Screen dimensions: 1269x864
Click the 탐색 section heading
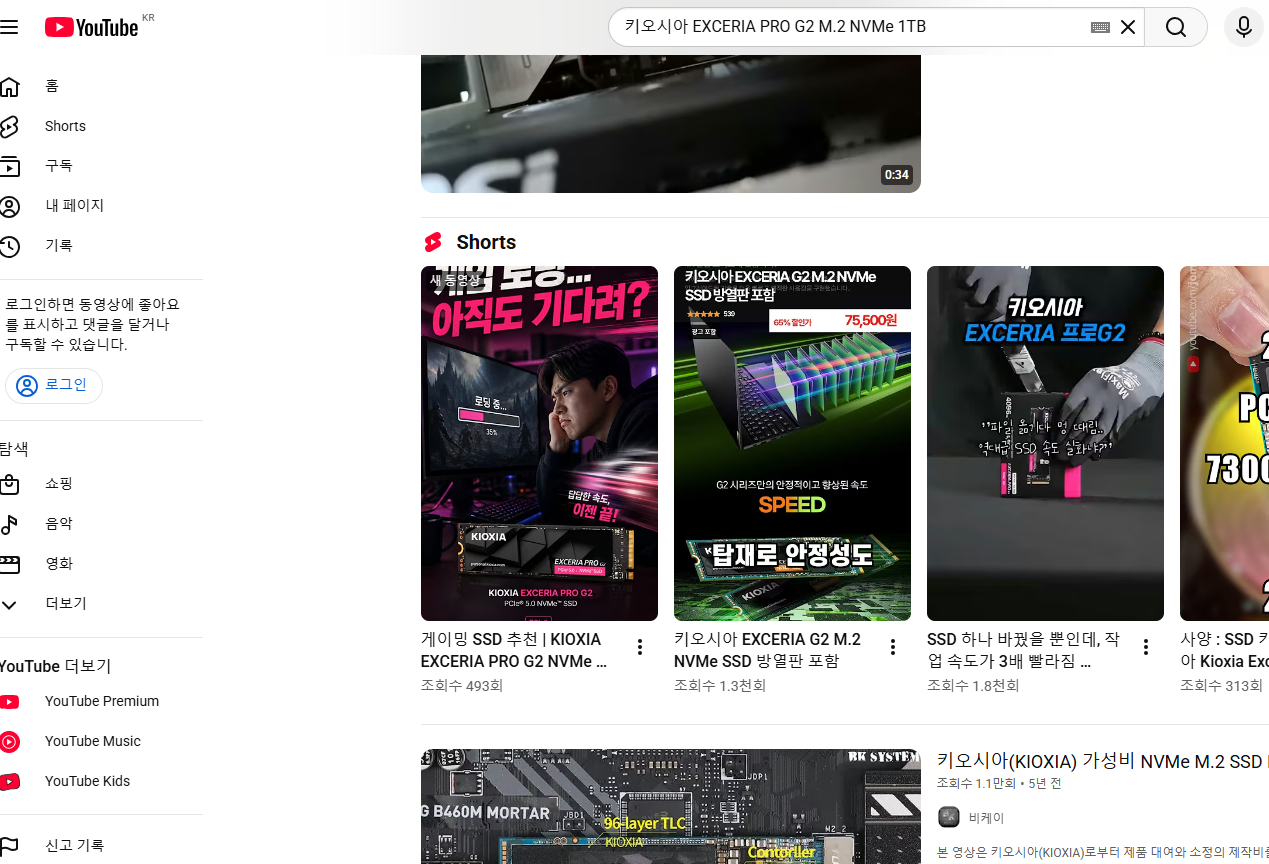pos(14,449)
